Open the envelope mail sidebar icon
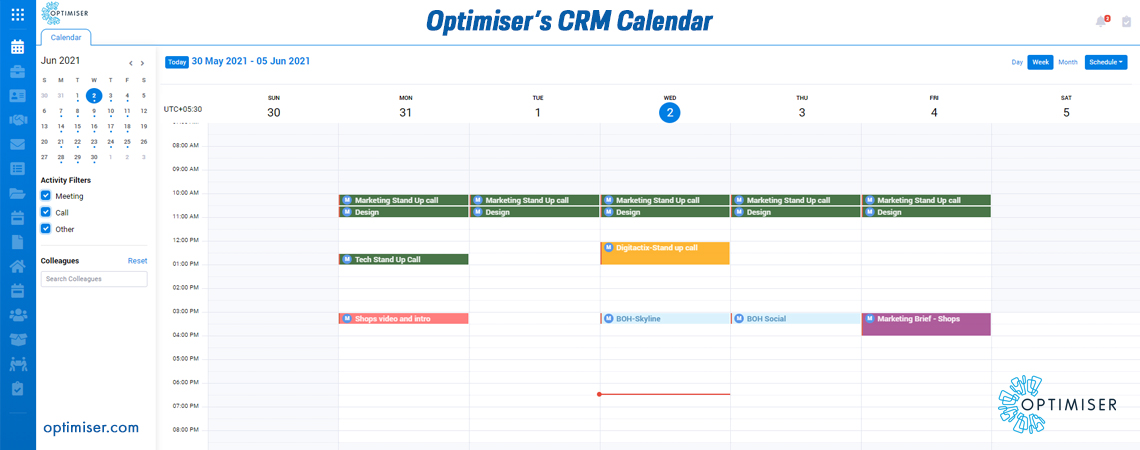This screenshot has width=1140, height=450. pos(17,144)
